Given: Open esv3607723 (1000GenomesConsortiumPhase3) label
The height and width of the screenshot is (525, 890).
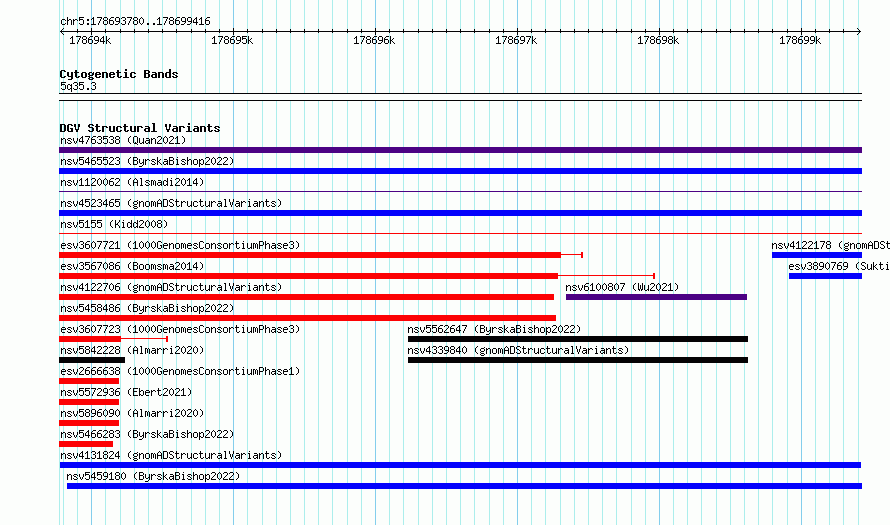Looking at the screenshot, I should (x=180, y=329).
